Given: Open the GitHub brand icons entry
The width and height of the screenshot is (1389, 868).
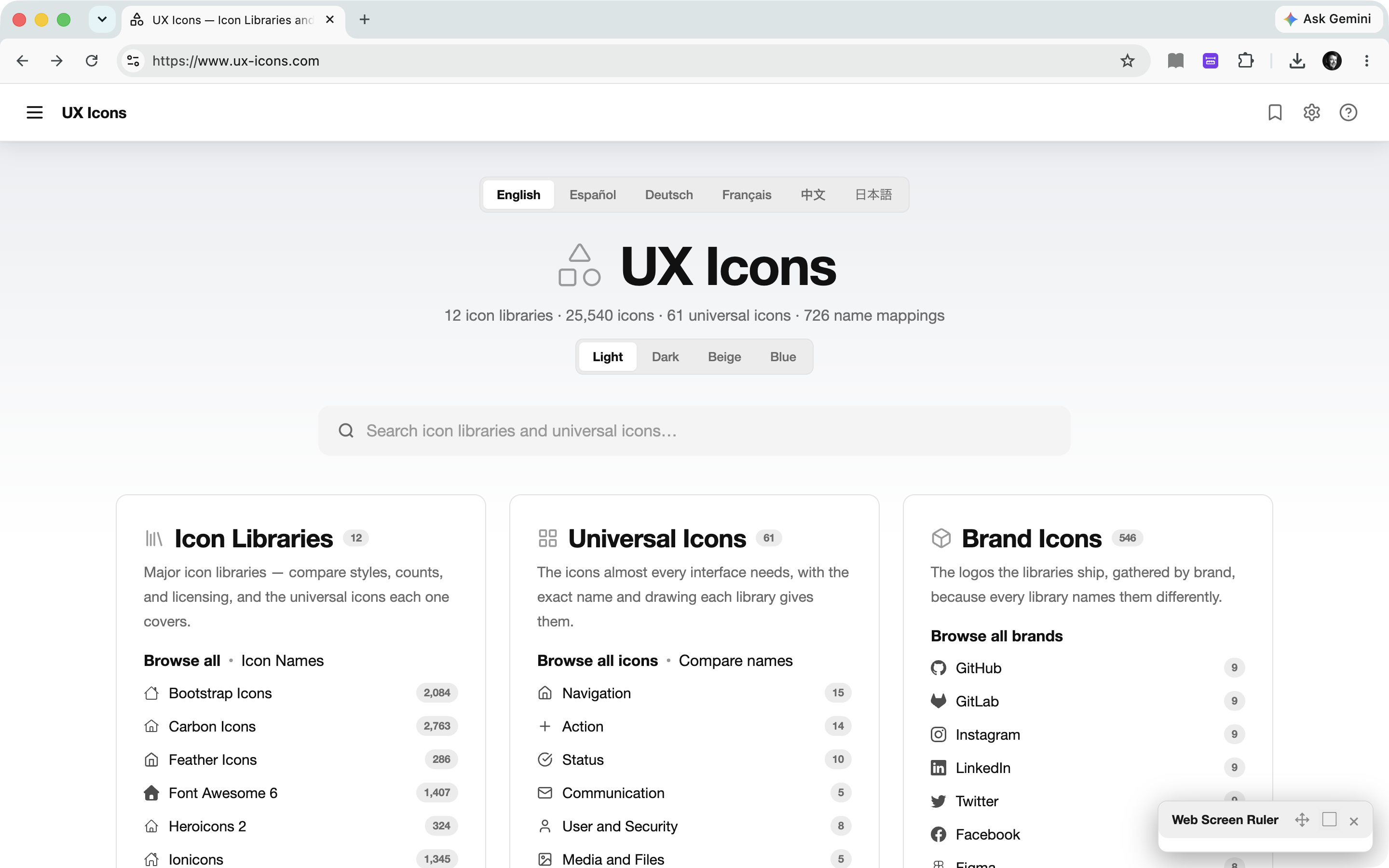Looking at the screenshot, I should click(1088, 668).
